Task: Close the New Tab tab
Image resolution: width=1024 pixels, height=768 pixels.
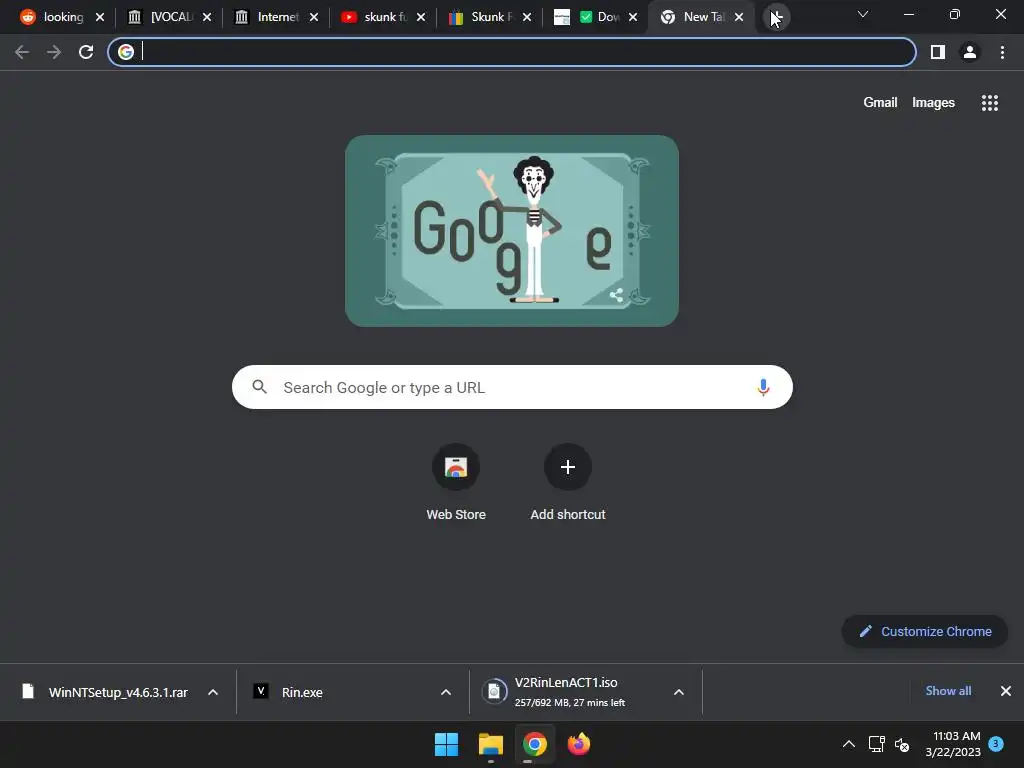Action: point(739,17)
